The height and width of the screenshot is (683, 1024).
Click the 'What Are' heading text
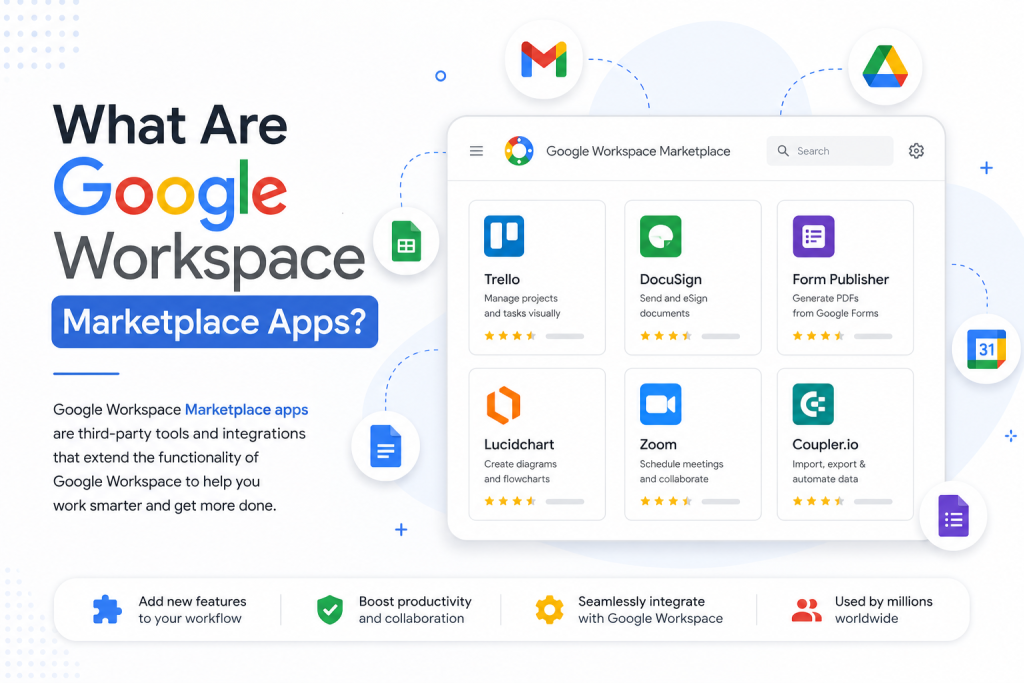click(x=170, y=124)
